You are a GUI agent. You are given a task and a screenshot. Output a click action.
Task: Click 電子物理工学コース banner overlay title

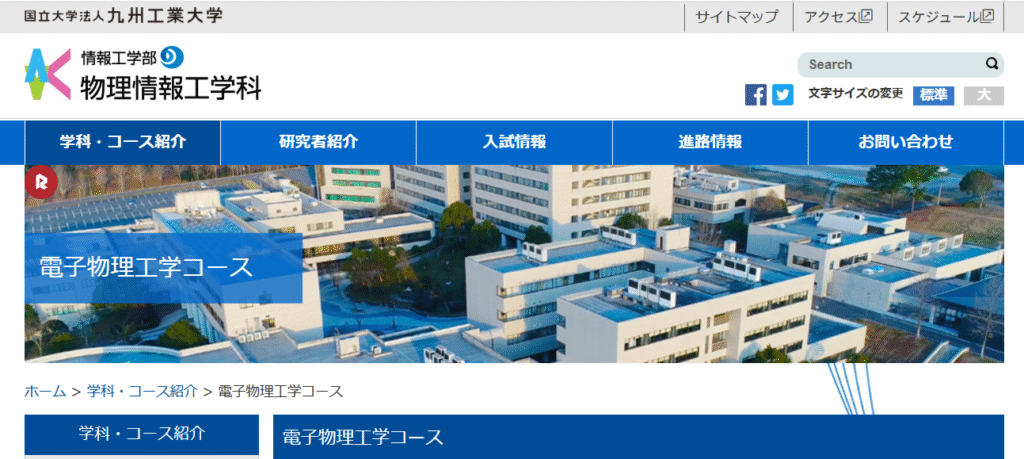click(x=146, y=268)
